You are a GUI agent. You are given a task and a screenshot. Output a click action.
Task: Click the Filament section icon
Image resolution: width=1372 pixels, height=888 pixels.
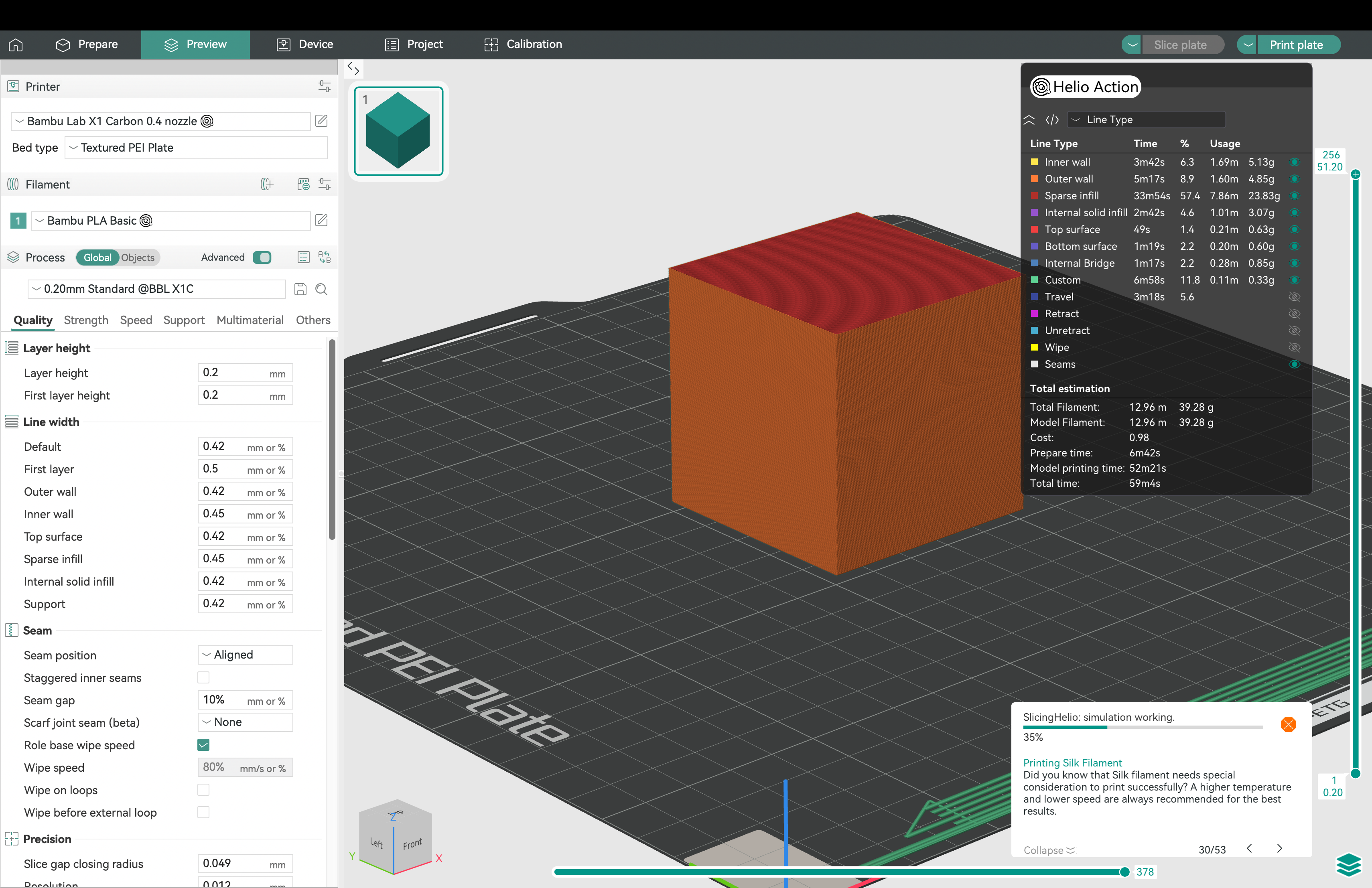tap(13, 184)
